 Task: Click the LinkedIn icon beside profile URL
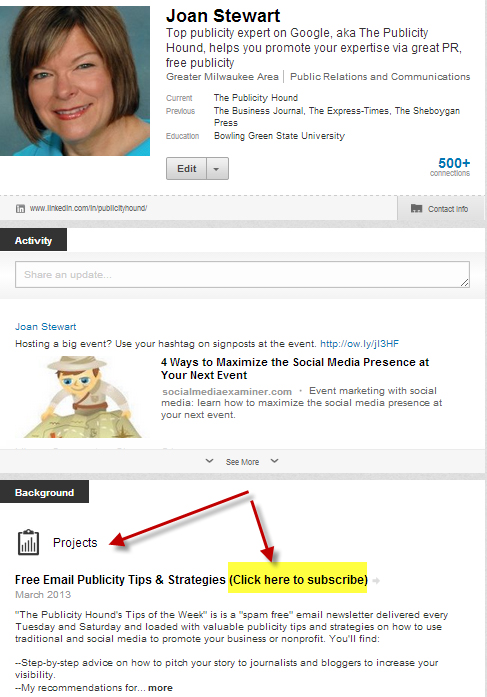point(20,208)
